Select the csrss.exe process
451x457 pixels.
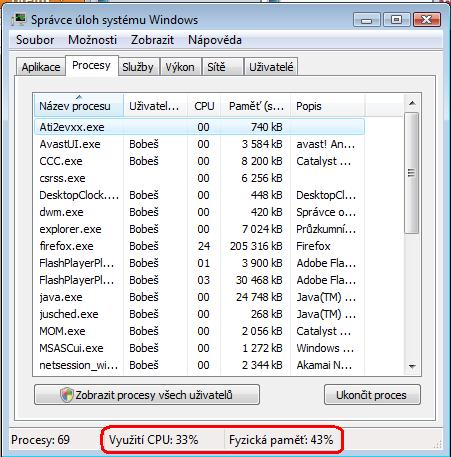tap(199, 178)
